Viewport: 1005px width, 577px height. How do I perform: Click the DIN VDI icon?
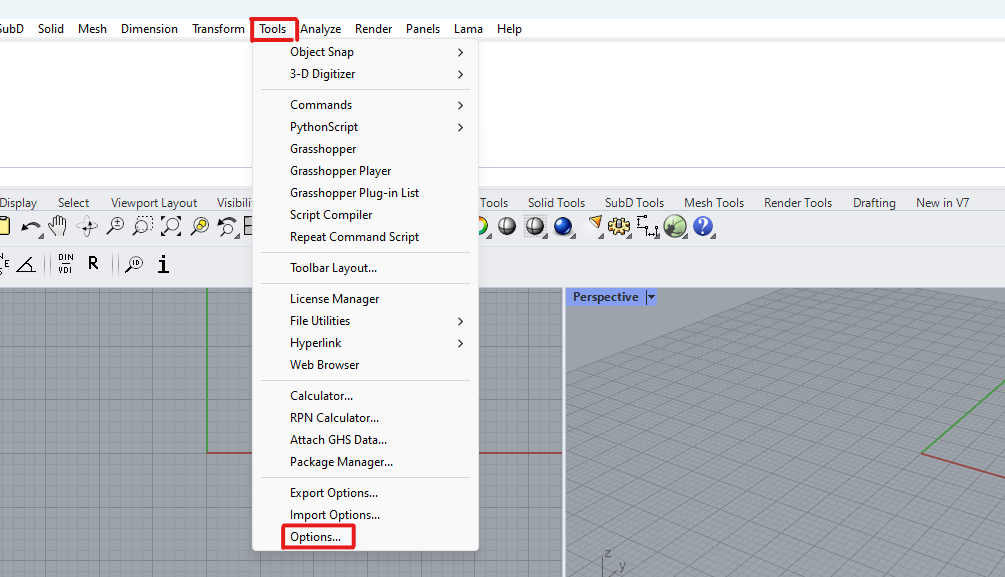coord(65,263)
